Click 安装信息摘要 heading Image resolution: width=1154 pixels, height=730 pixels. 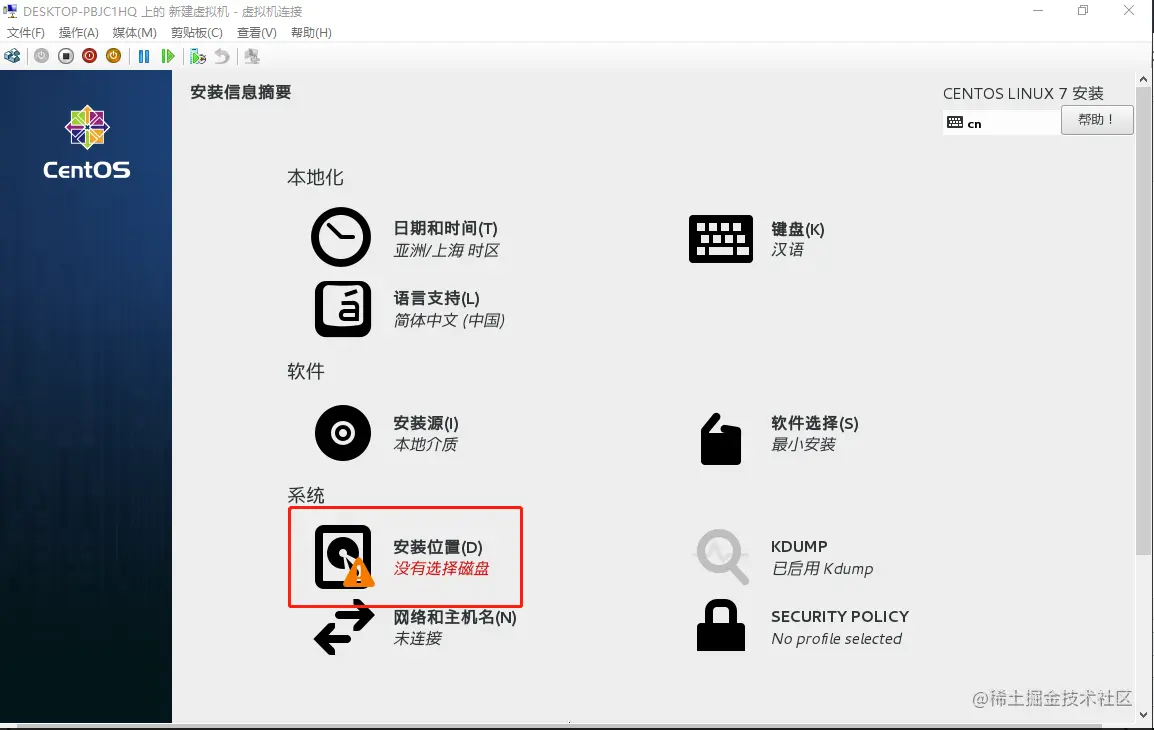241,92
